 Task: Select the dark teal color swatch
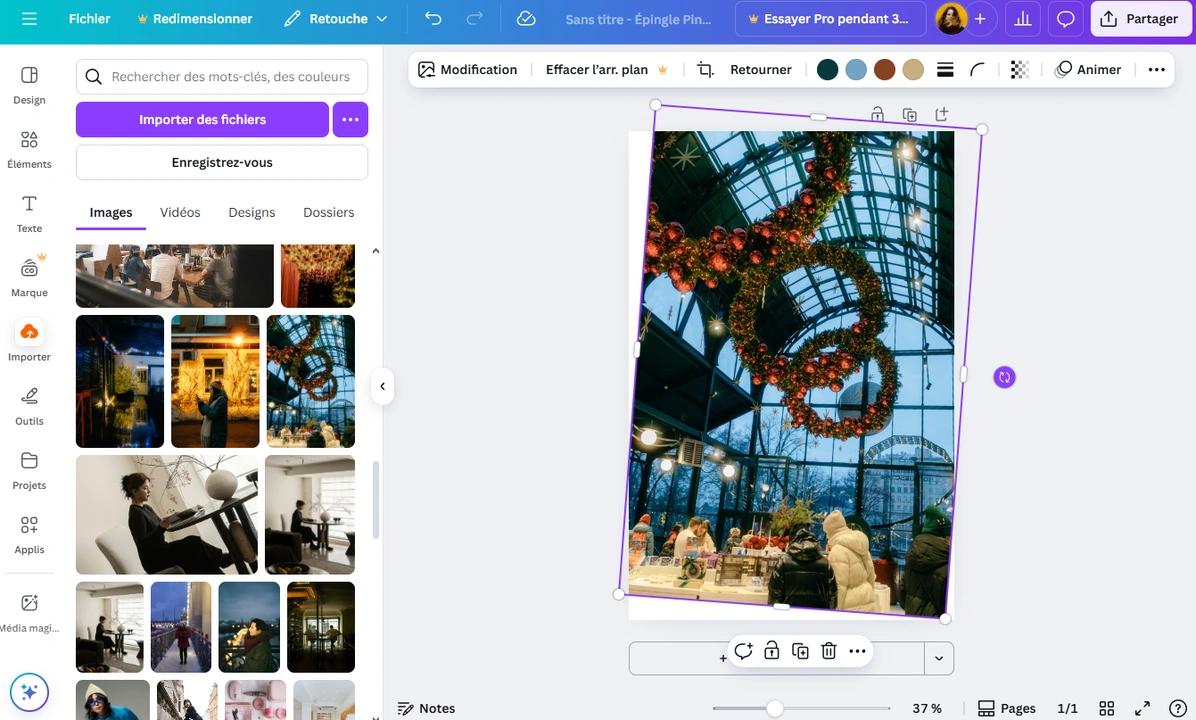pyautogui.click(x=827, y=69)
